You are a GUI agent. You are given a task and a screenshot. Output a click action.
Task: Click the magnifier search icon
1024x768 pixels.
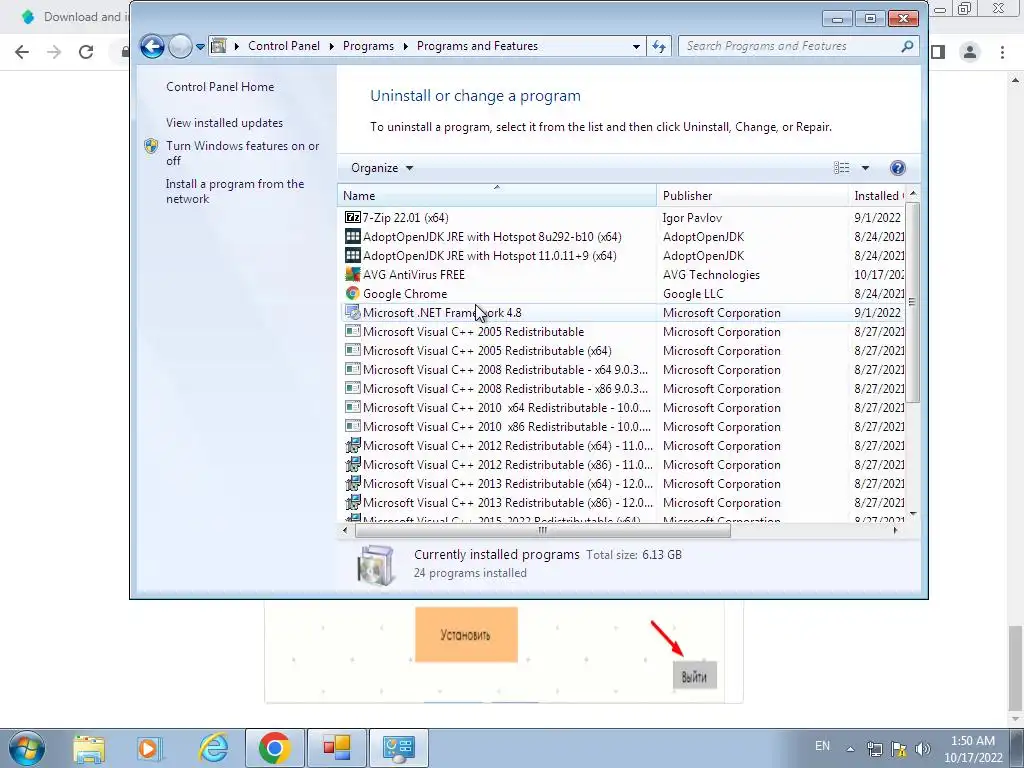[907, 46]
